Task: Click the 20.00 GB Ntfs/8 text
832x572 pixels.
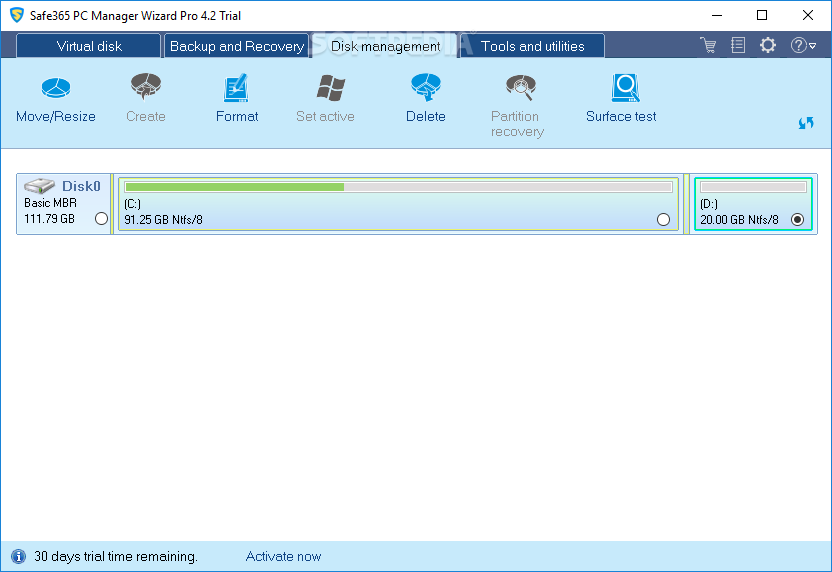Action: [x=739, y=220]
